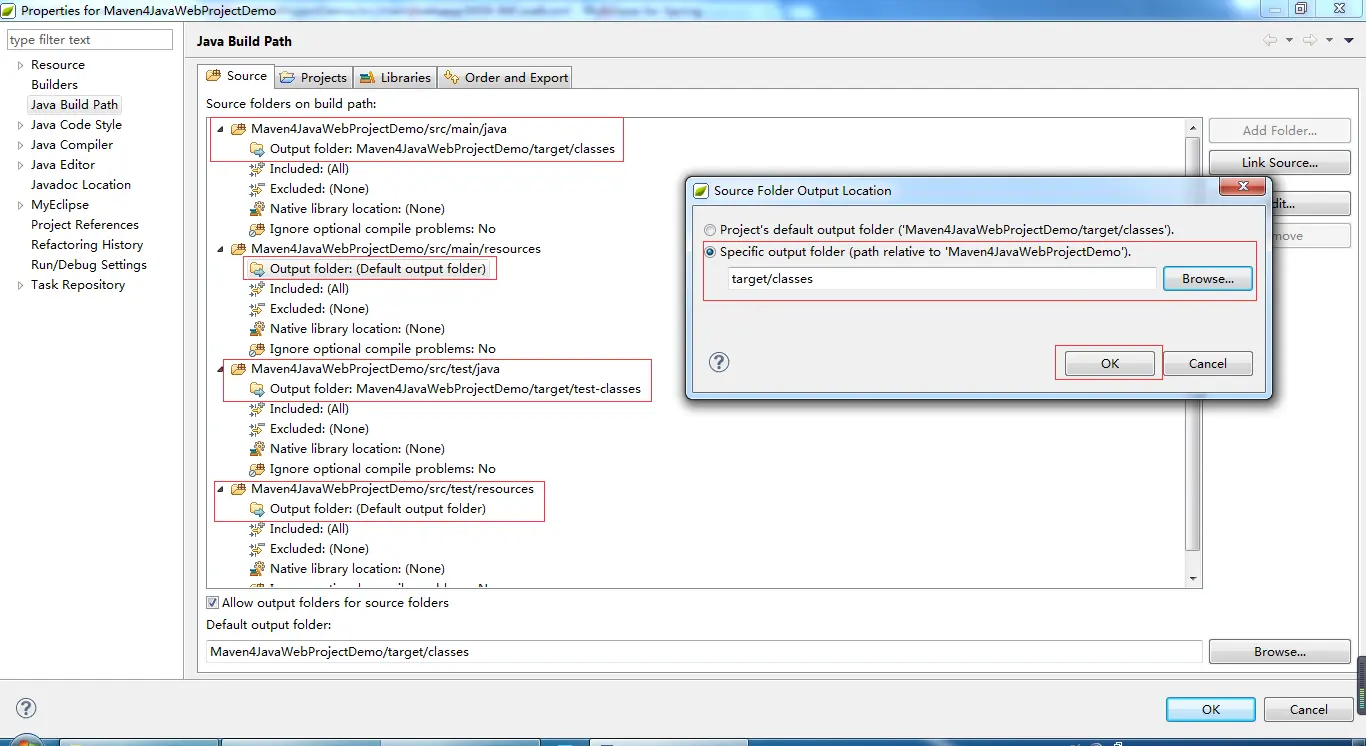This screenshot has height=746, width=1366.
Task: Select 'Ignore optional compile problems: No' under src/test/java
Action: pyautogui.click(x=383, y=469)
